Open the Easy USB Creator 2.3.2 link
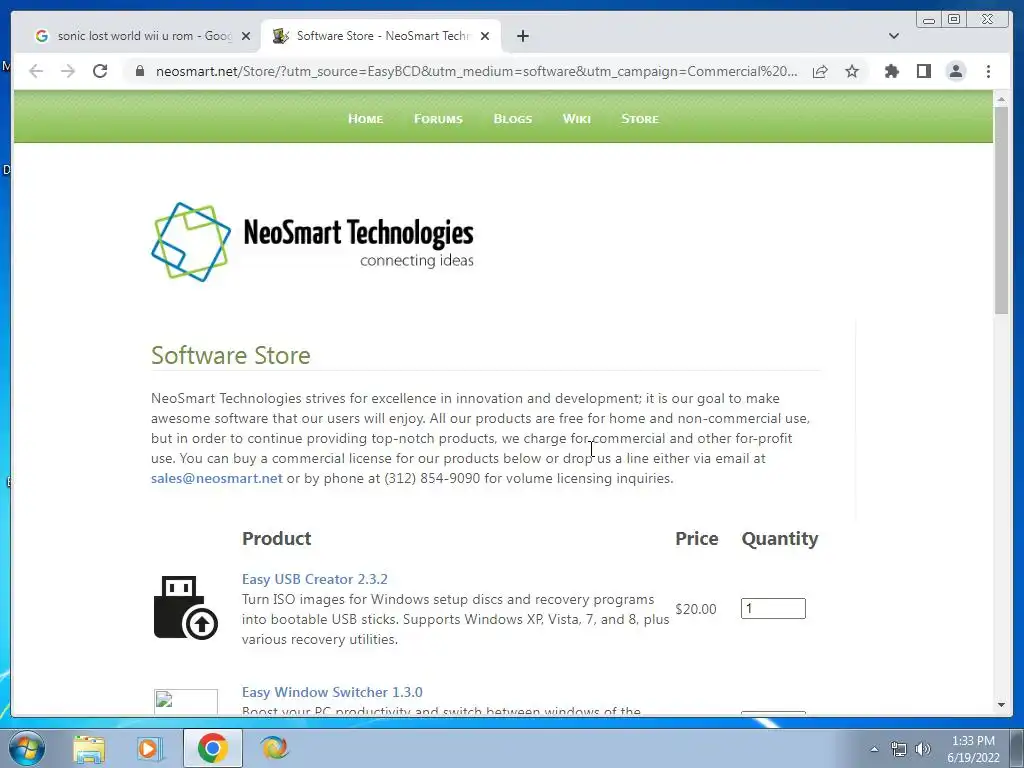The image size is (1024, 768). tap(315, 579)
